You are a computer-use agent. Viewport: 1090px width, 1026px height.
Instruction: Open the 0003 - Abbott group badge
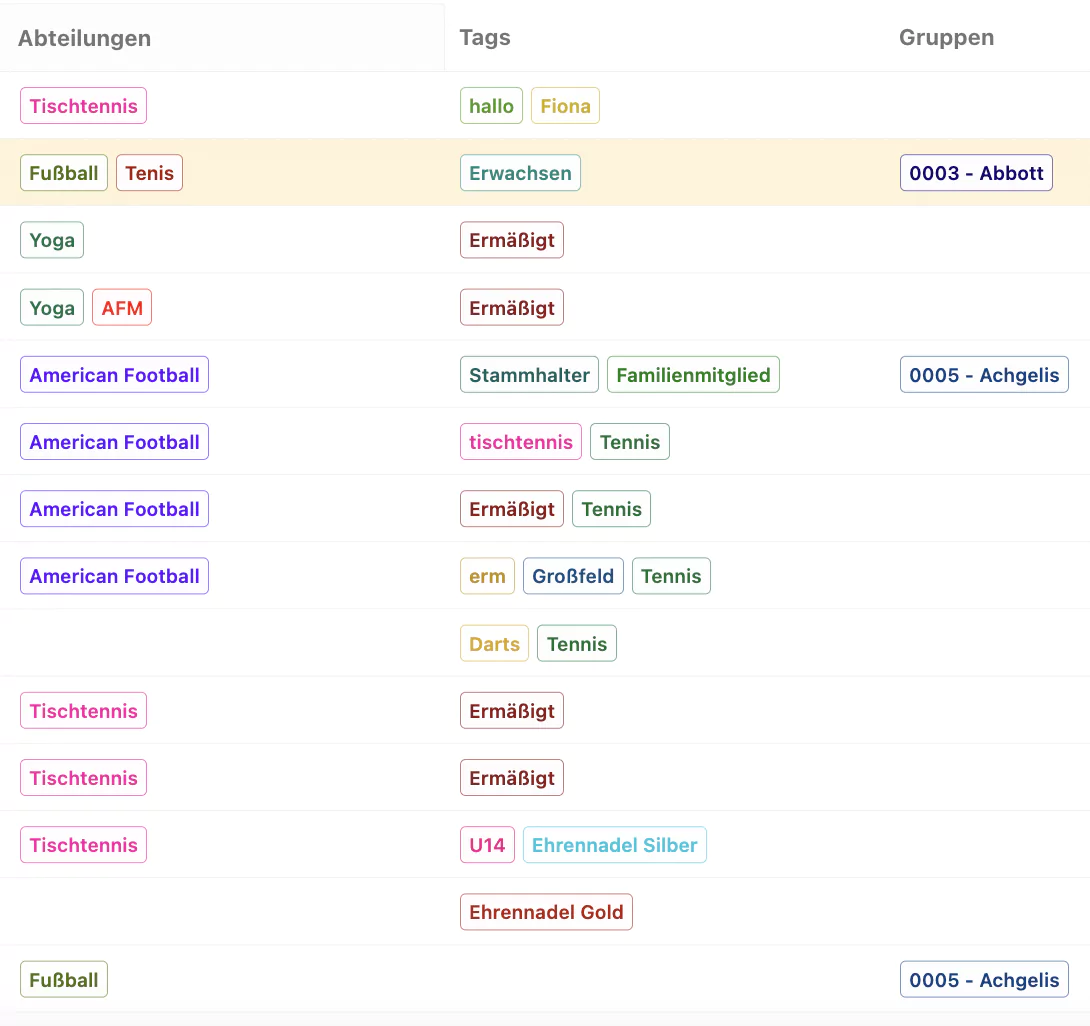976,173
